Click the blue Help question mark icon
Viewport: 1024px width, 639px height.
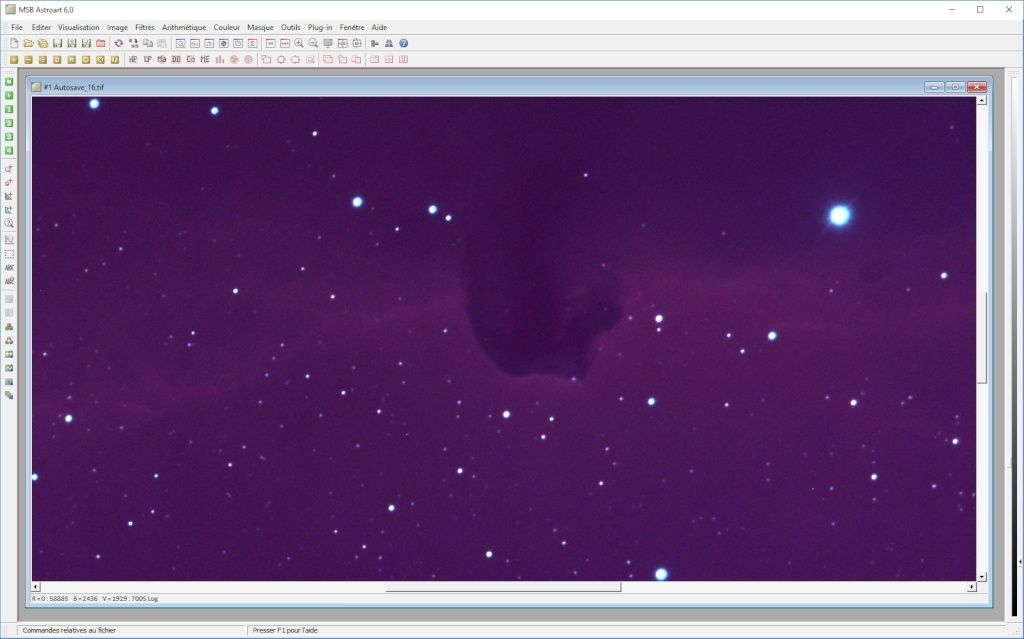point(404,43)
